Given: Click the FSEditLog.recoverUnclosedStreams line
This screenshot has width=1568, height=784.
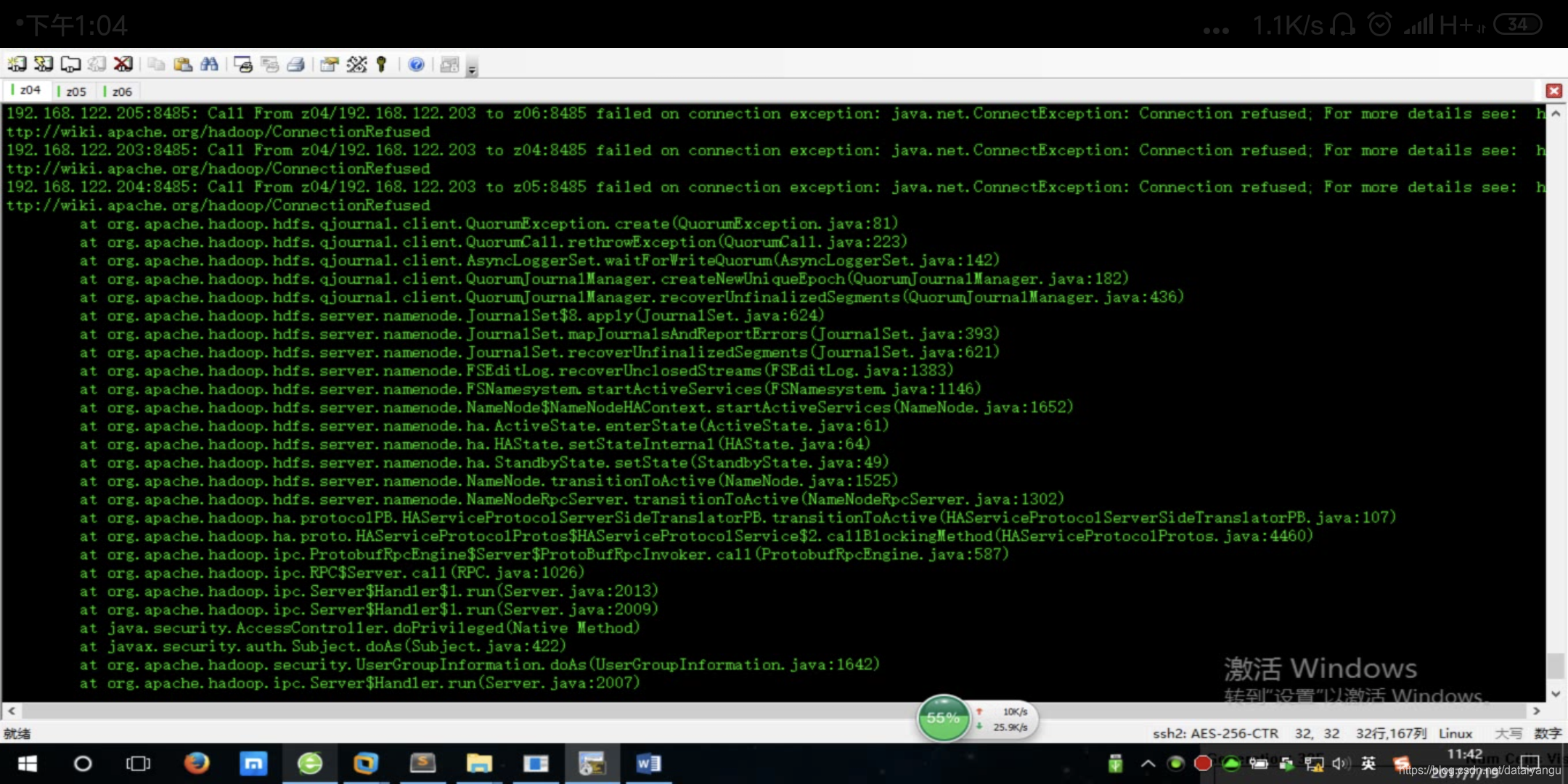Looking at the screenshot, I should point(517,370).
